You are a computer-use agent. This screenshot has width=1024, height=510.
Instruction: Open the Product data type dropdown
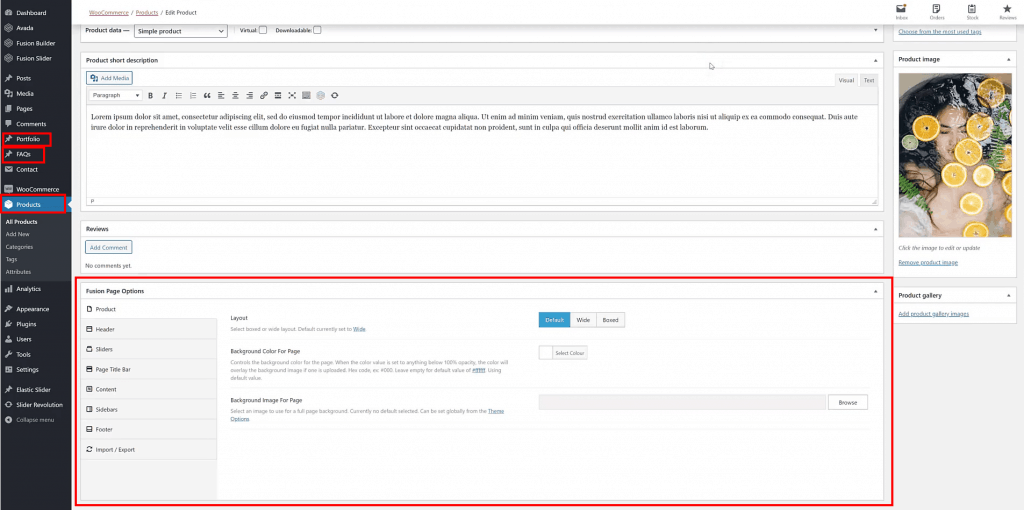click(181, 31)
